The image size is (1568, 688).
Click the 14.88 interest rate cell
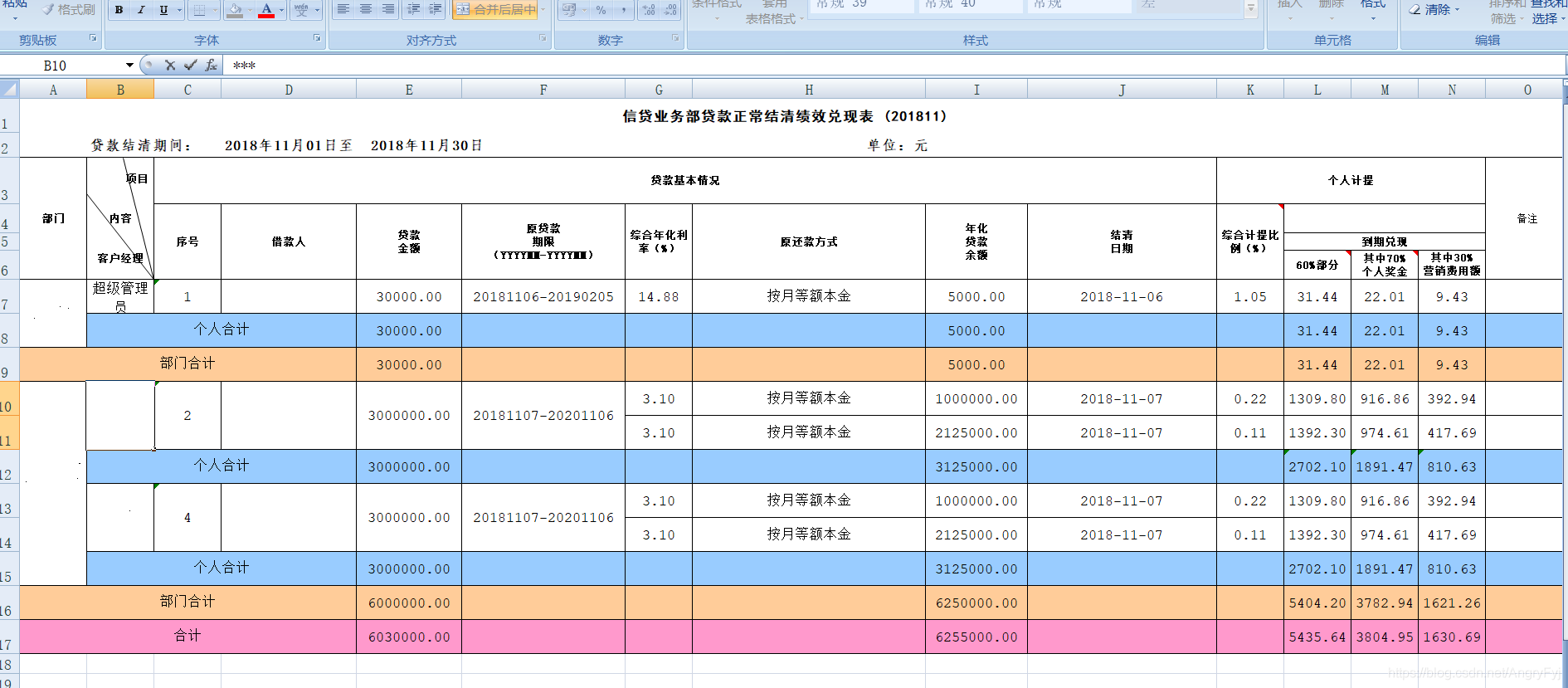point(659,296)
